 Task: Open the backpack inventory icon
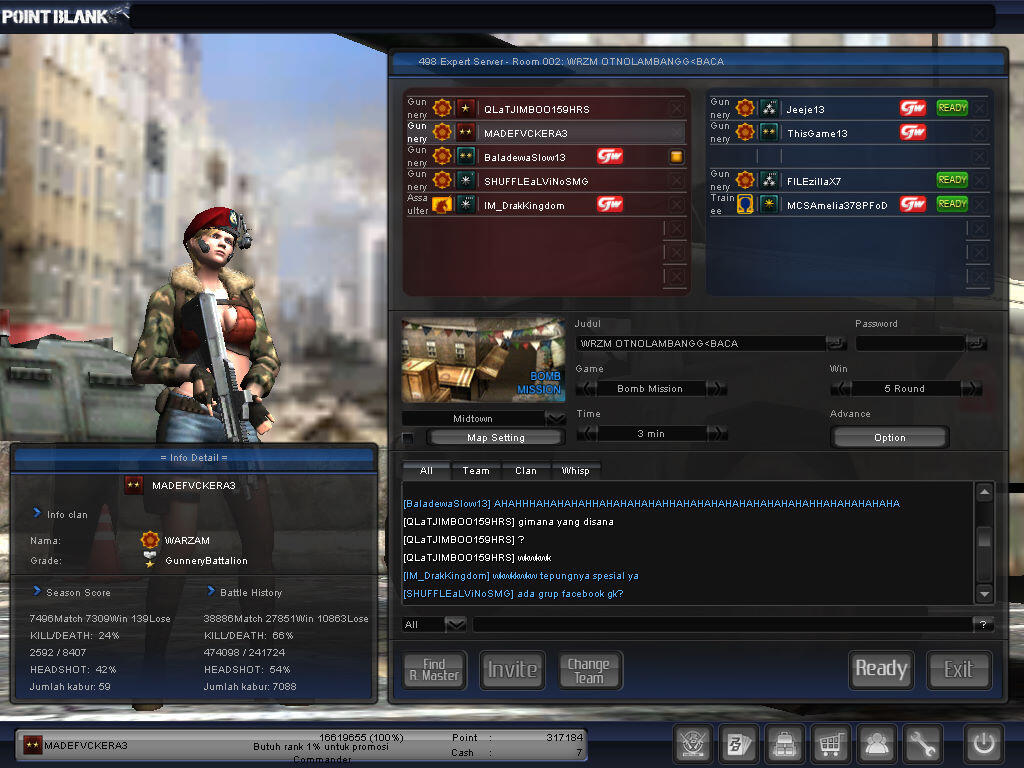784,744
